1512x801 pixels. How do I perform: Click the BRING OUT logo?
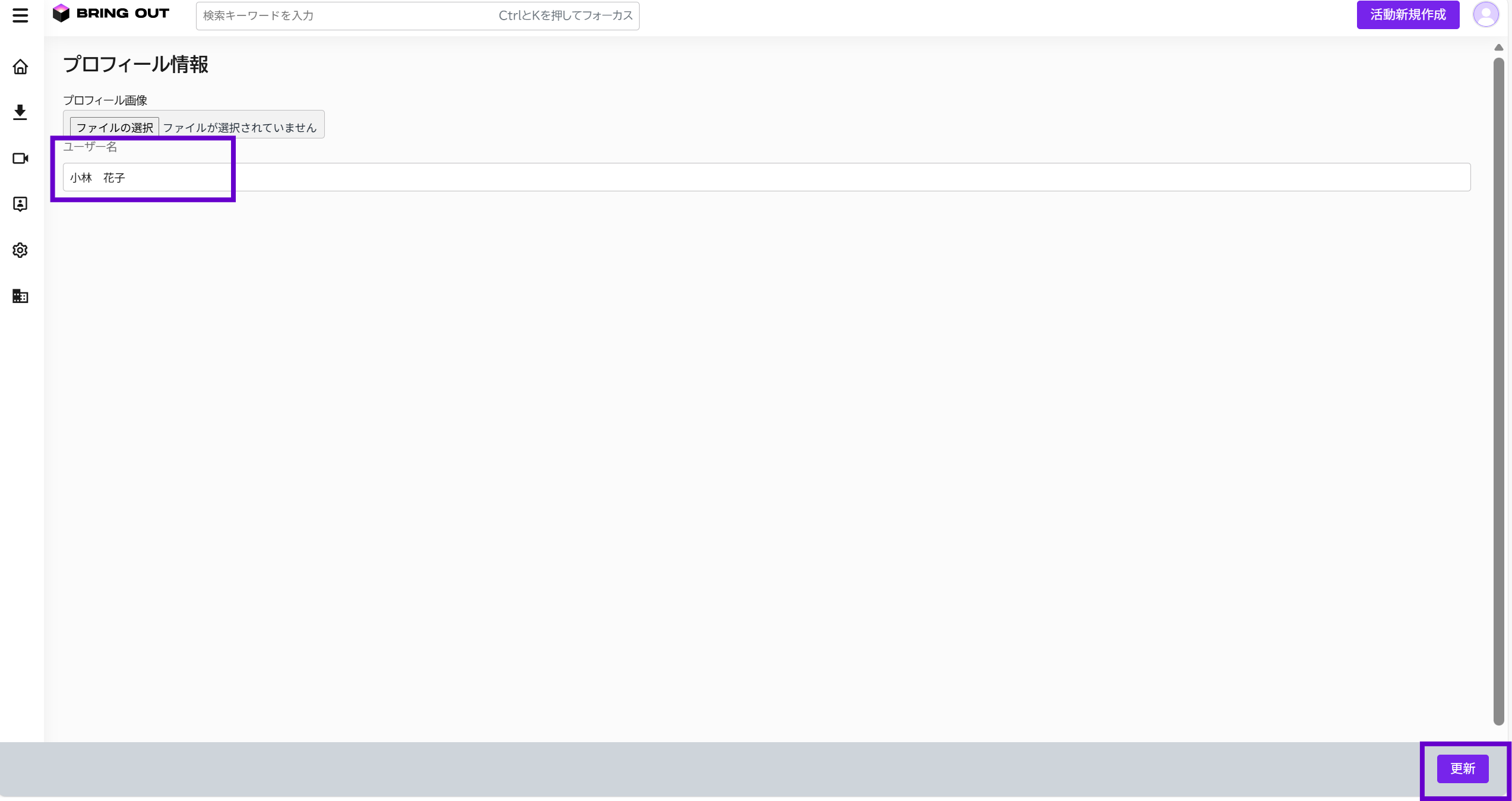[111, 14]
